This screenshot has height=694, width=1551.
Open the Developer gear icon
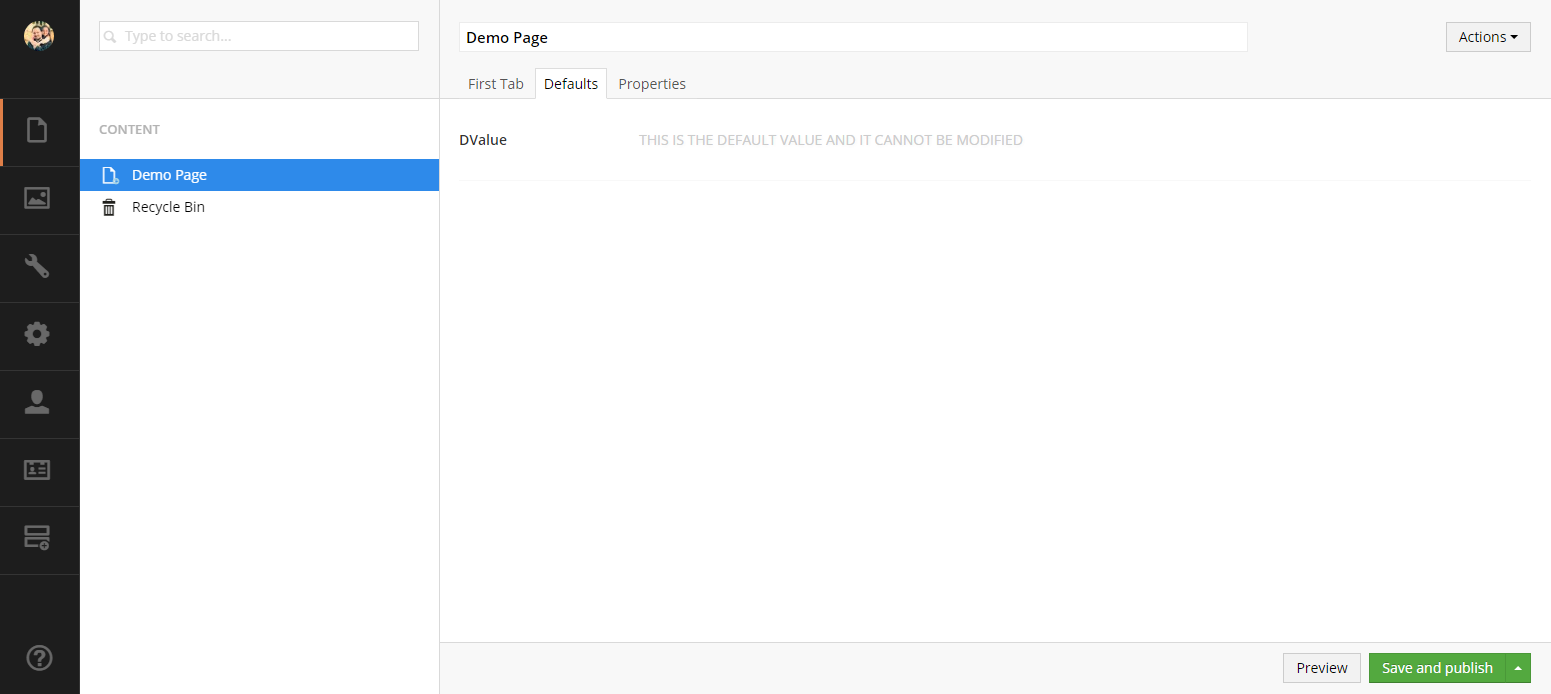tap(37, 334)
